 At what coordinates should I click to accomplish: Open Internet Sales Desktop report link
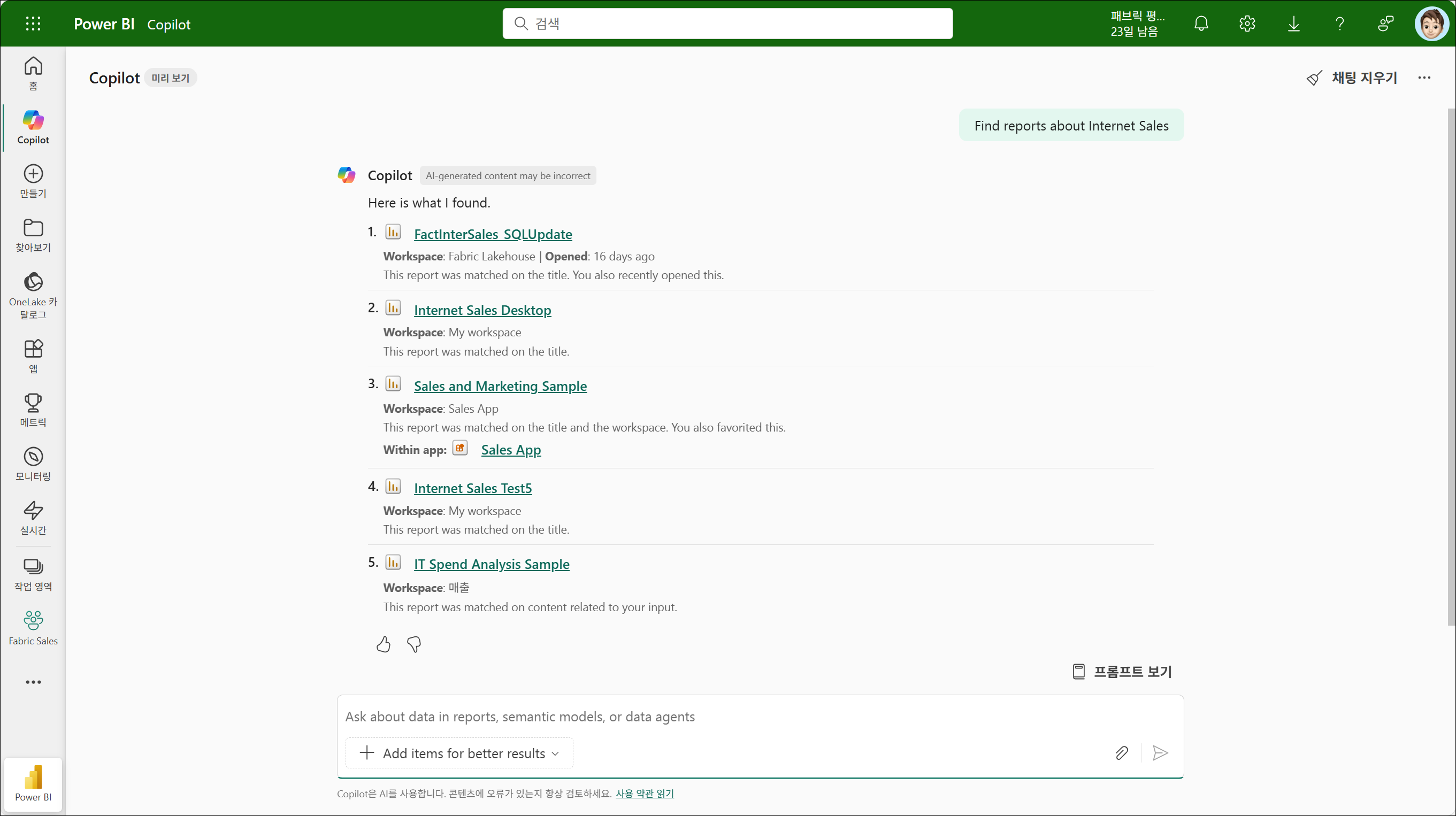tap(482, 310)
